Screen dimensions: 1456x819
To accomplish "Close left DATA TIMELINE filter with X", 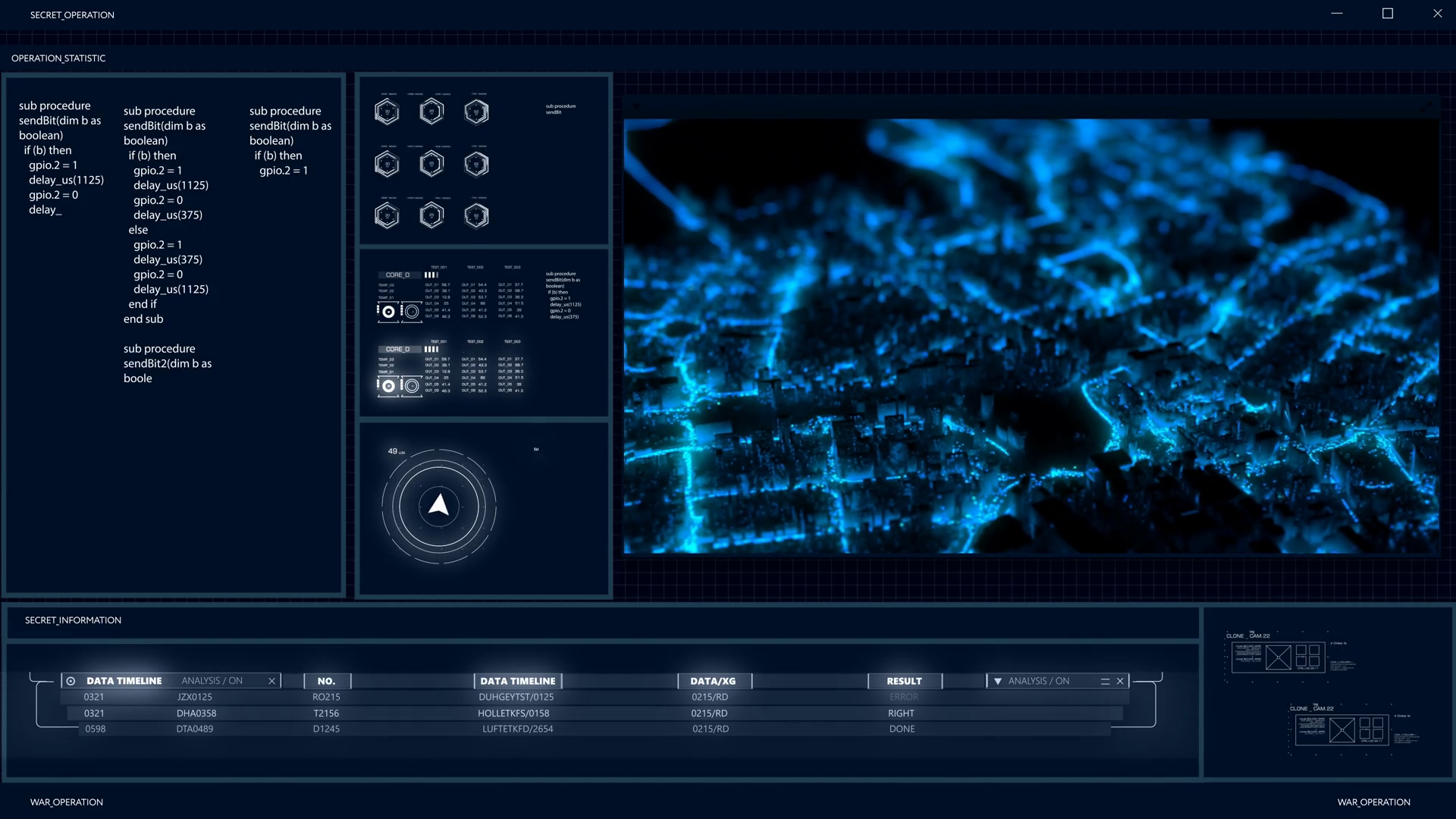I will (x=271, y=681).
